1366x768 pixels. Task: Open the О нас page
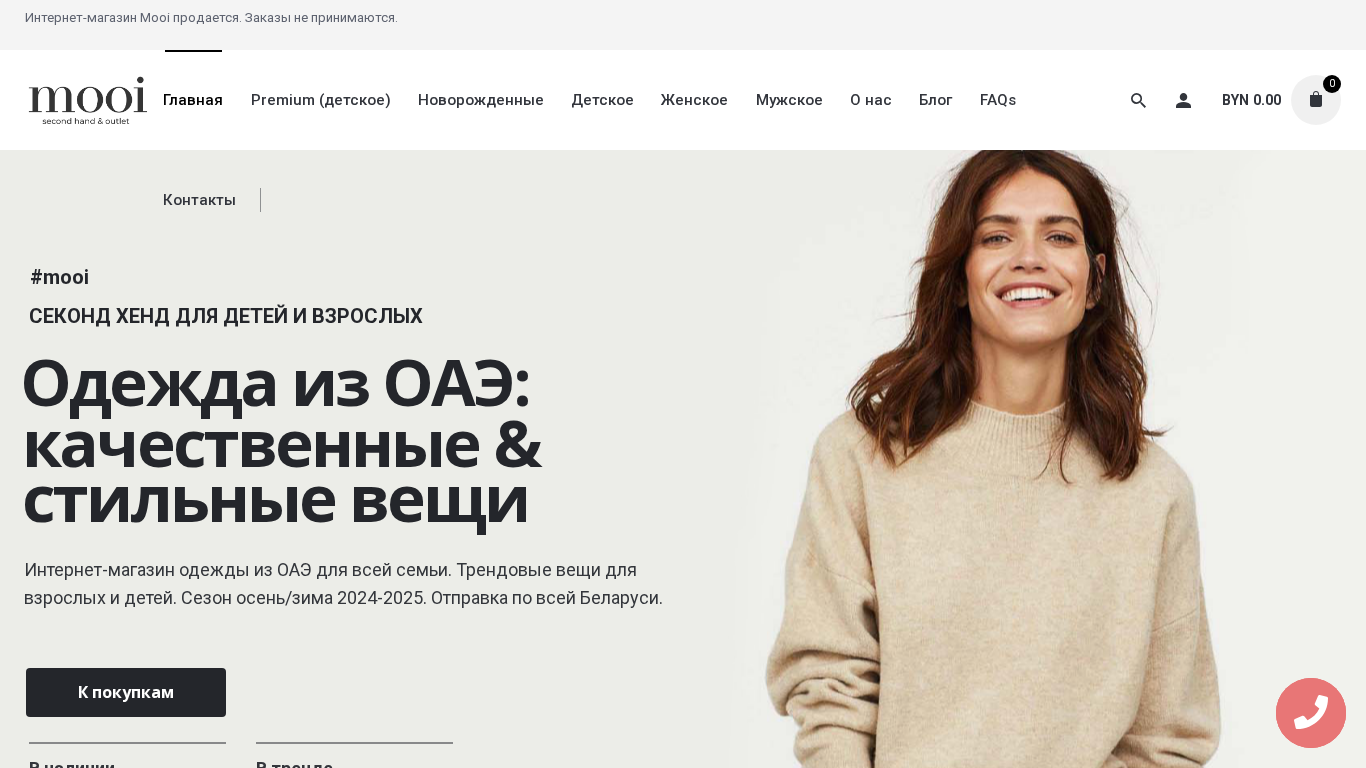871,100
